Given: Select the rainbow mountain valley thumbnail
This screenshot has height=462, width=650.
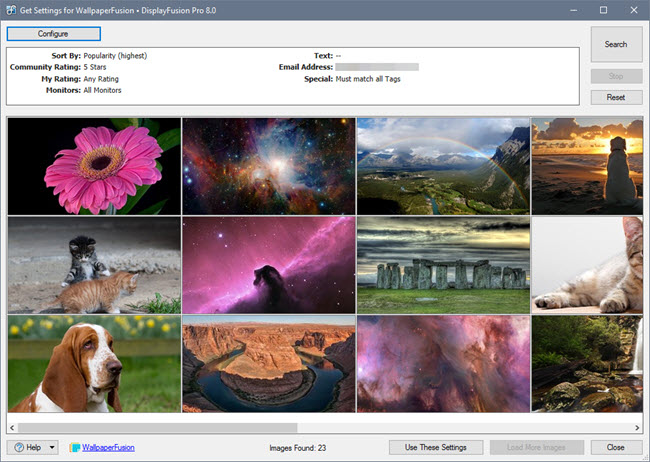Looking at the screenshot, I should coord(444,166).
